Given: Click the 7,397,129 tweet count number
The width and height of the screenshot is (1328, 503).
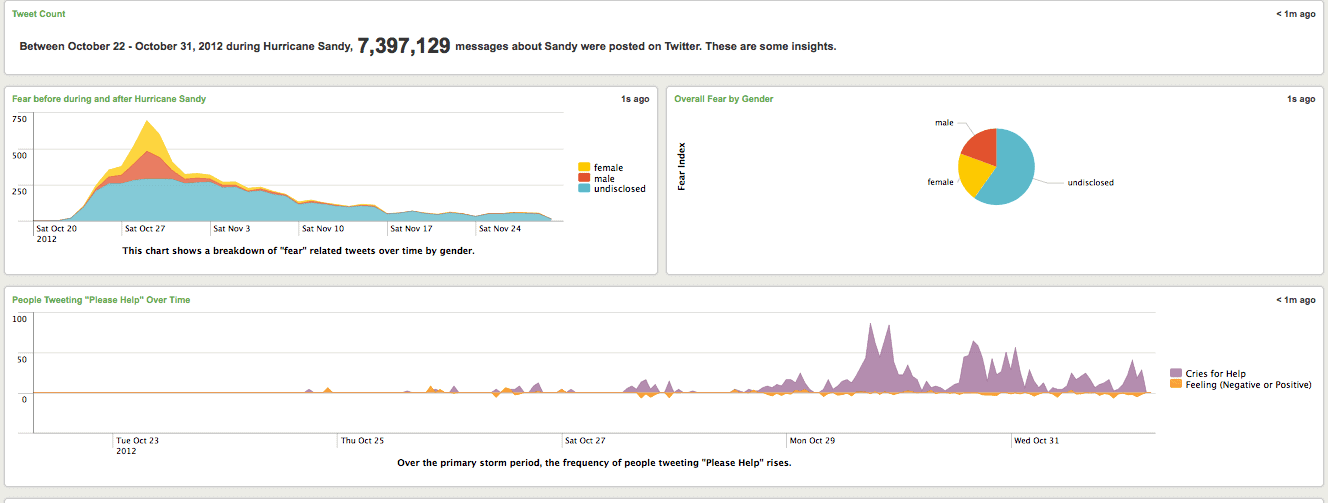Looking at the screenshot, I should pyautogui.click(x=403, y=46).
